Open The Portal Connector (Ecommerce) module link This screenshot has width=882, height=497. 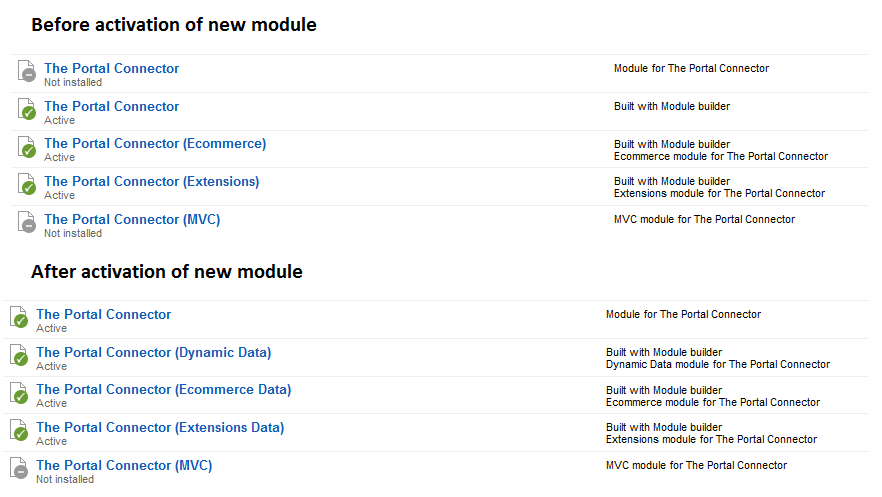pyautogui.click(x=155, y=144)
